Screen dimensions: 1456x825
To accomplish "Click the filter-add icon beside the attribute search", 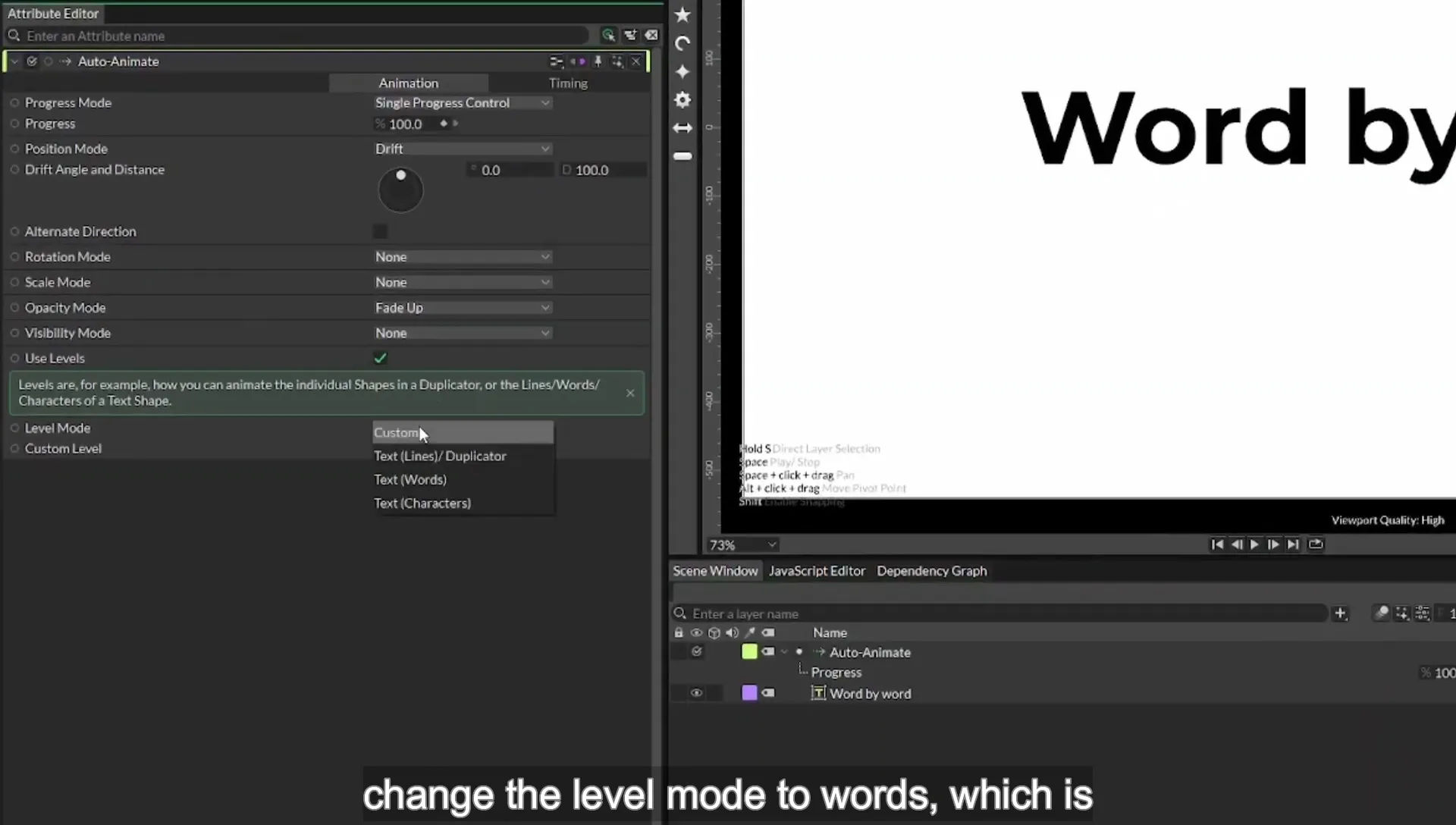I will point(630,35).
